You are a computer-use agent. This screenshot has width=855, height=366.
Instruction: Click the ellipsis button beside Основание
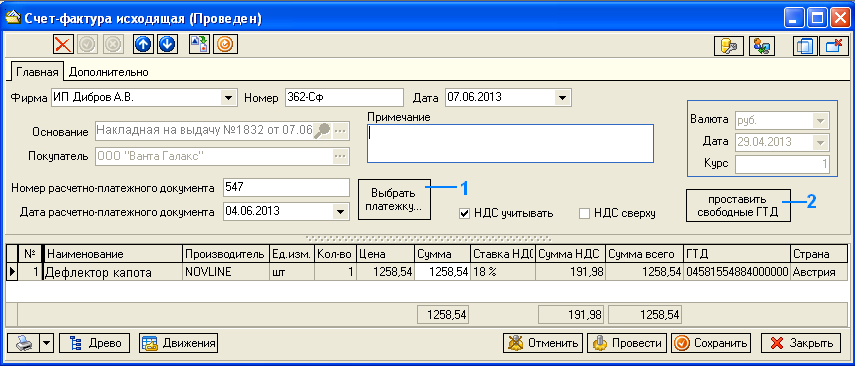340,131
